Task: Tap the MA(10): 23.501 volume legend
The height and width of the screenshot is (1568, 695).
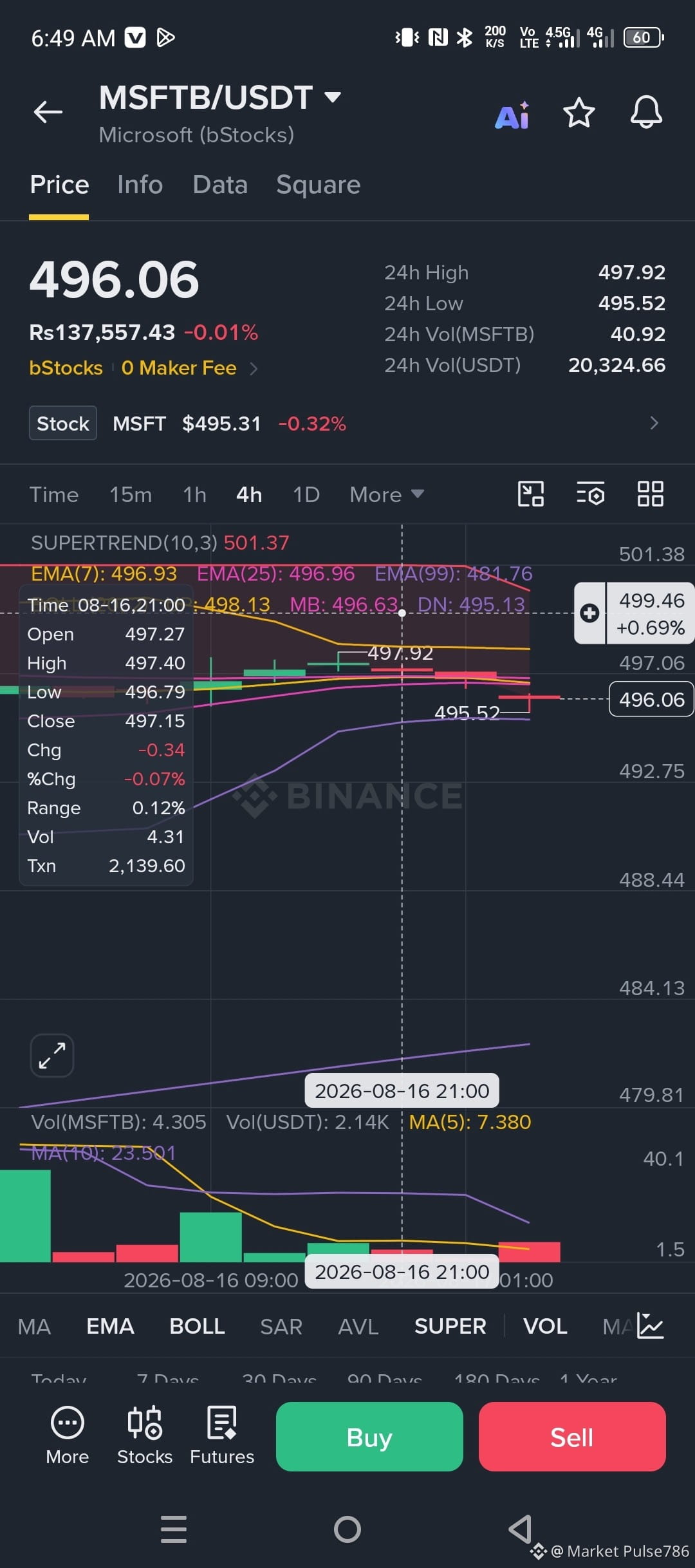Action: pos(103,1153)
